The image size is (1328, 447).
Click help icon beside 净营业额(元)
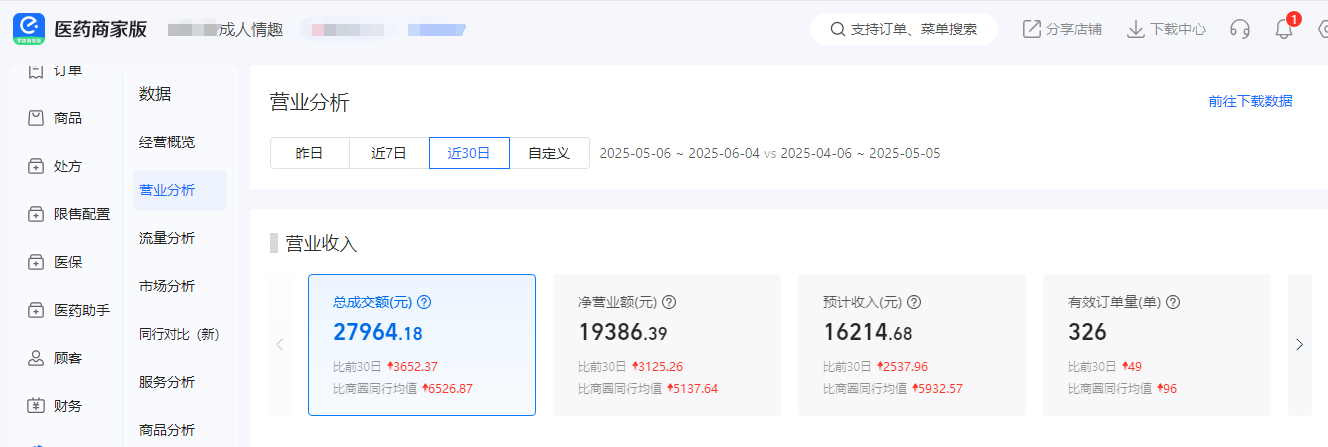670,302
